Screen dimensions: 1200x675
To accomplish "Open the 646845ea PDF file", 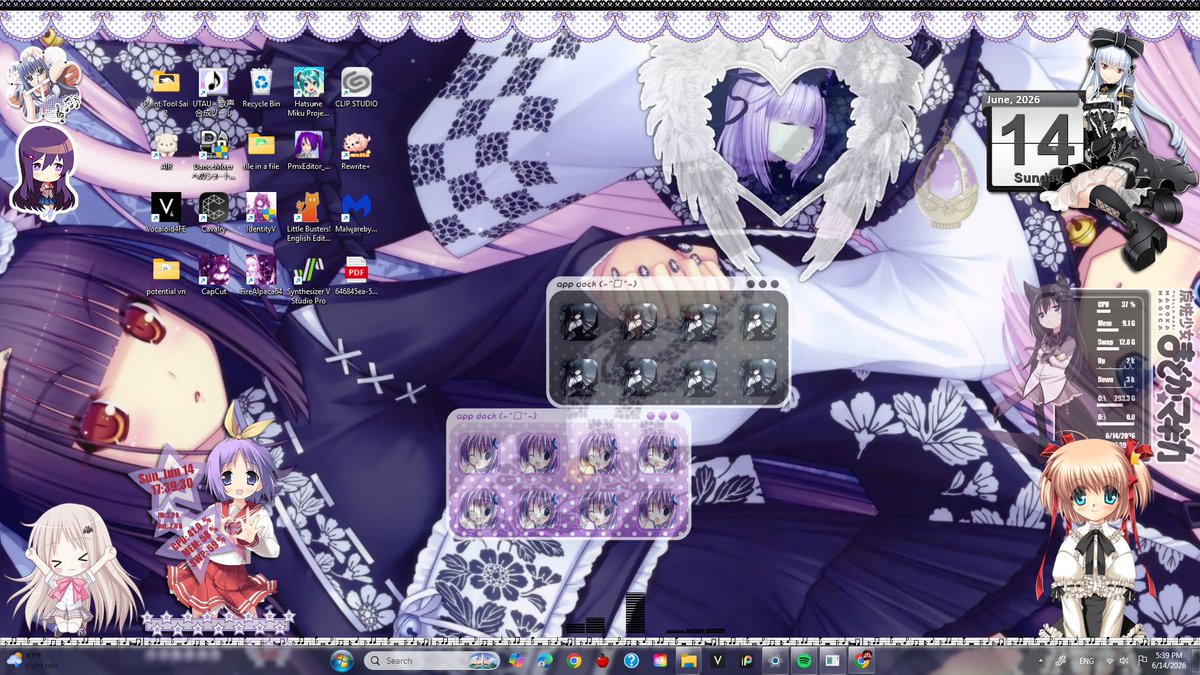I will (356, 276).
